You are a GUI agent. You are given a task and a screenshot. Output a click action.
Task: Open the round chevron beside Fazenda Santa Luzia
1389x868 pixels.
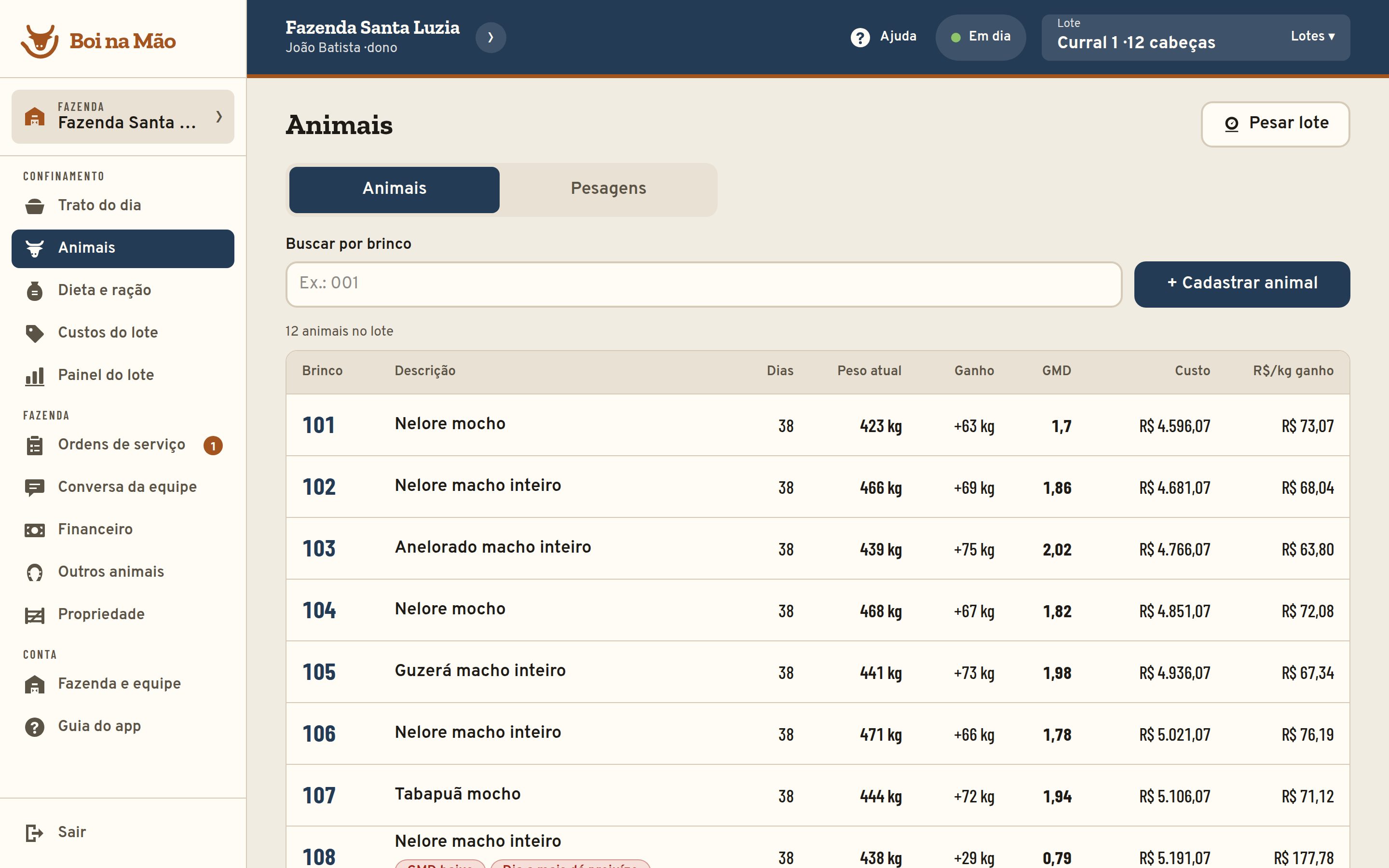491,37
